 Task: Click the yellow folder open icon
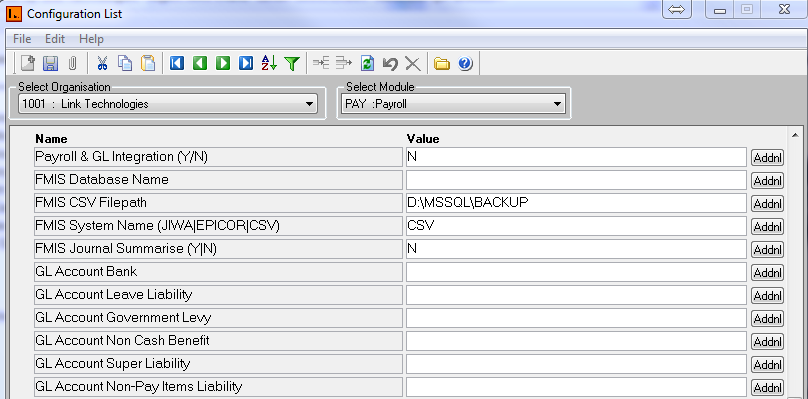pos(442,63)
